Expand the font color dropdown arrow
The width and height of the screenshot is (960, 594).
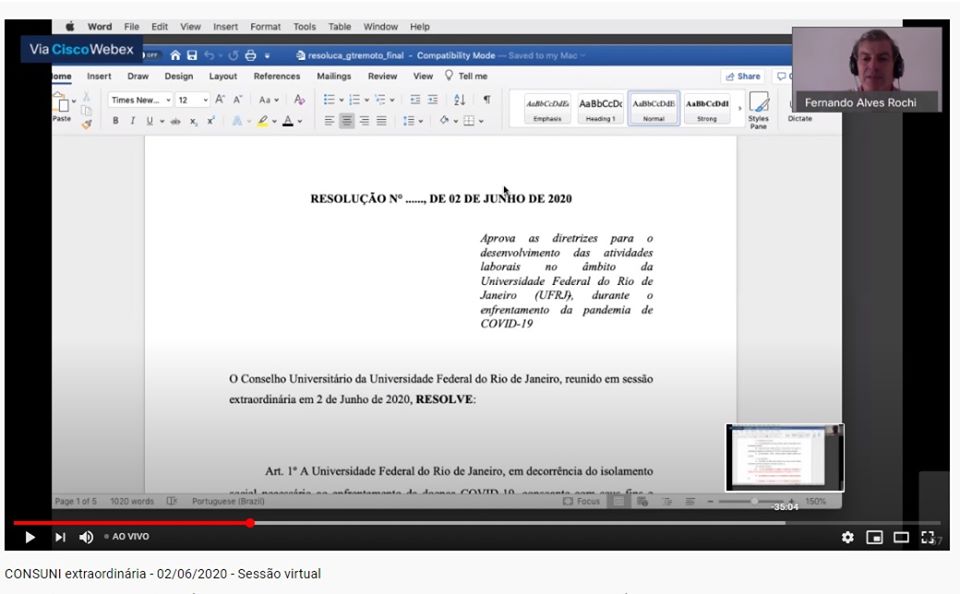[x=299, y=121]
